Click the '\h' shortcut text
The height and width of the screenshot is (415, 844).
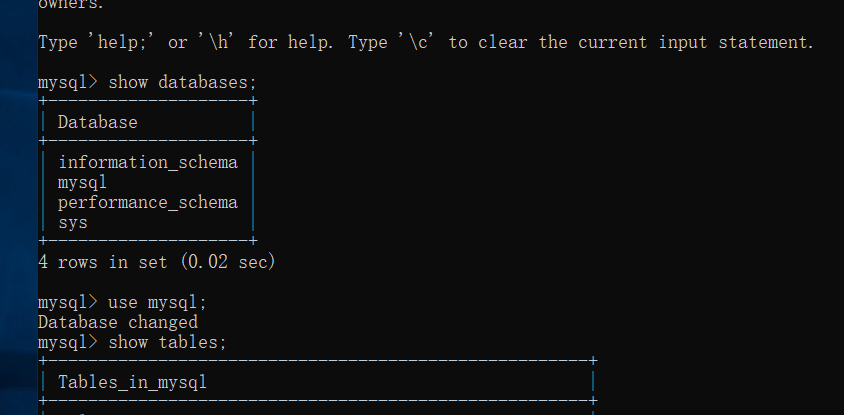point(213,43)
